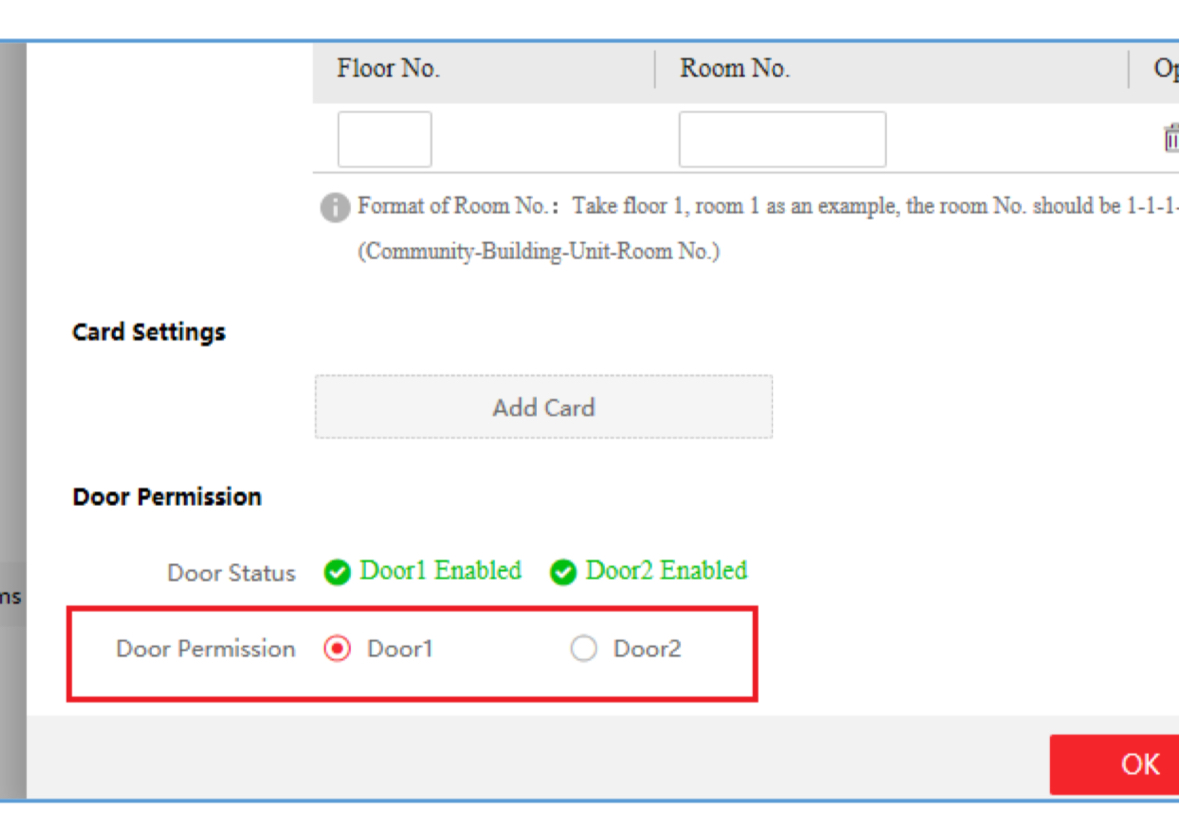
Task: Click the info icon beside Room No. format
Action: click(334, 208)
